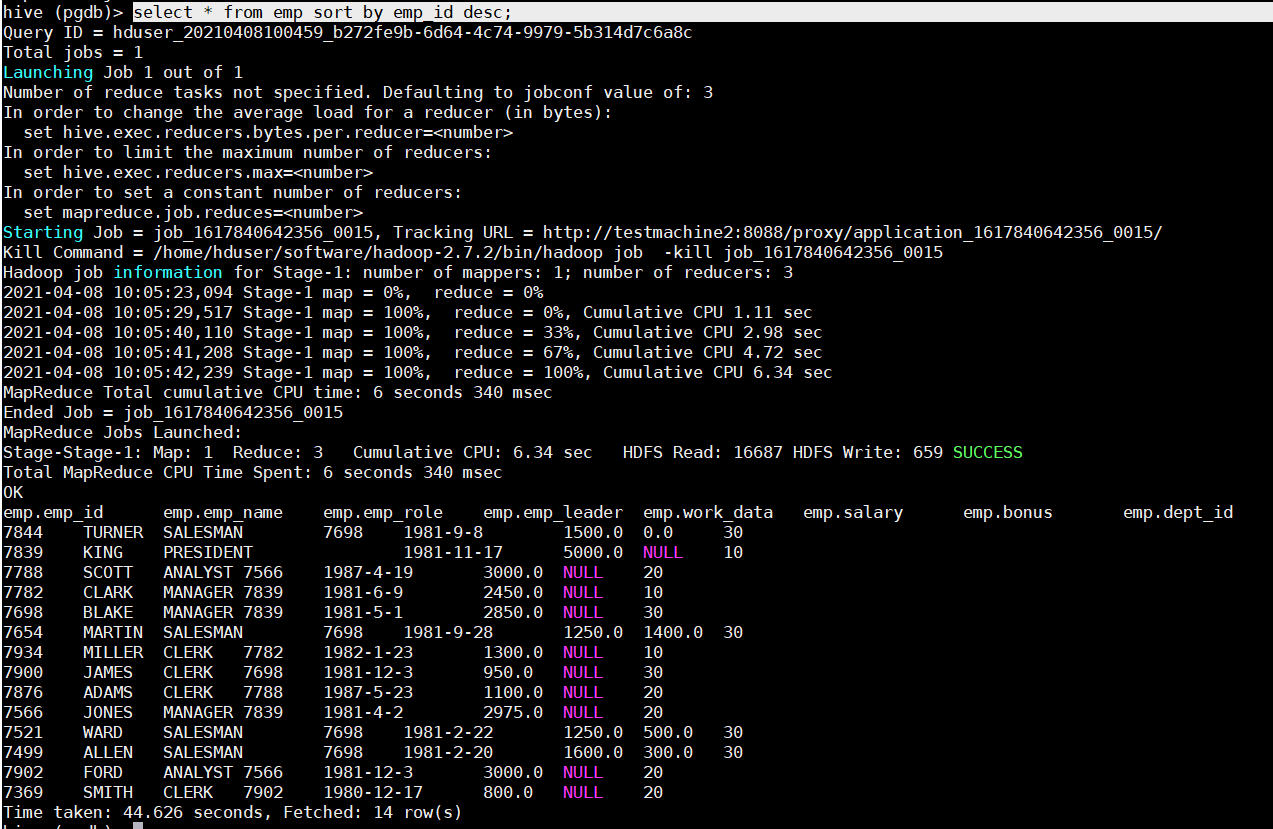The height and width of the screenshot is (829, 1273).
Task: Click the emp.emp_id column header
Action: pos(53,512)
